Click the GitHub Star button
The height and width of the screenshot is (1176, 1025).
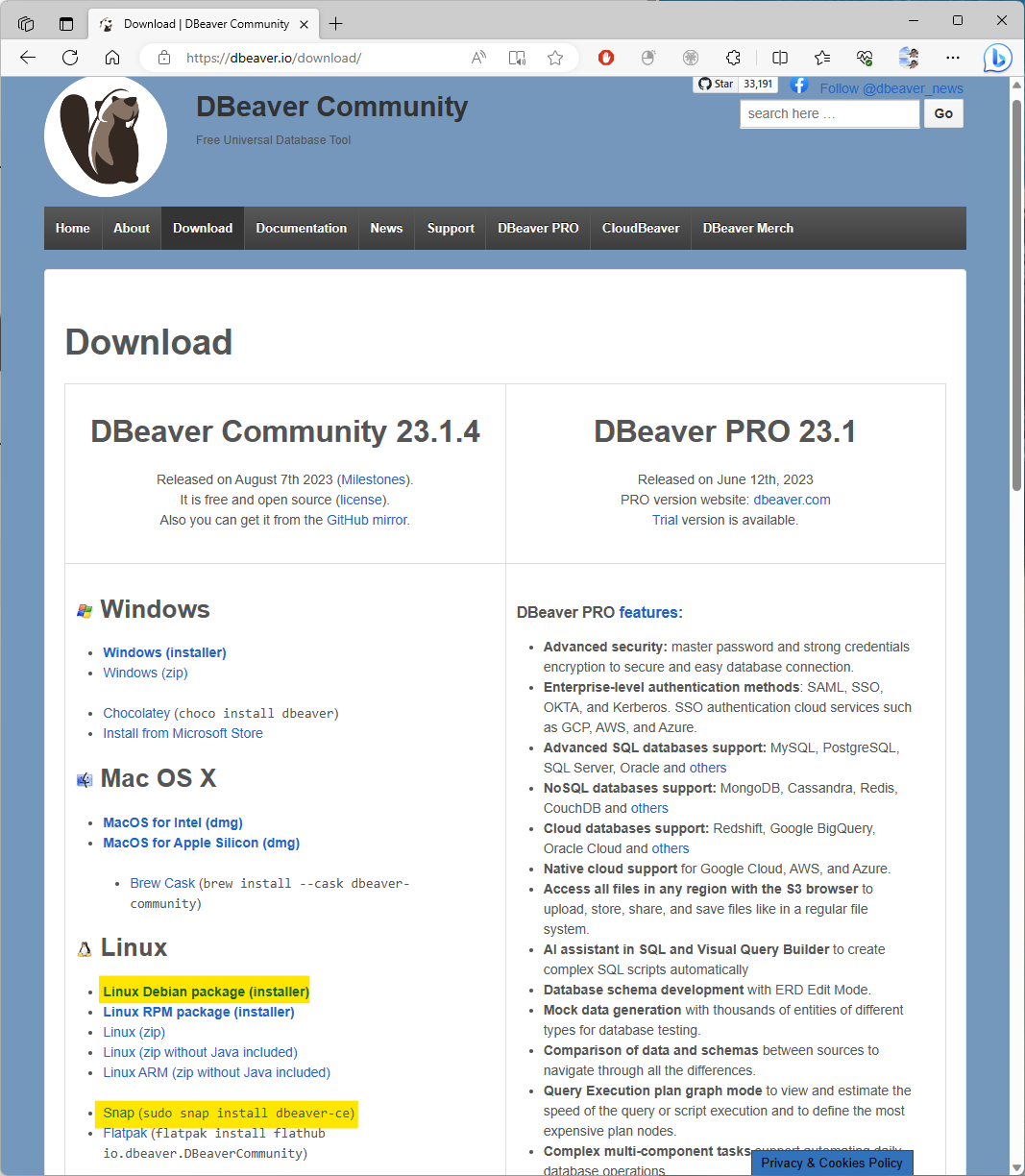[x=715, y=85]
